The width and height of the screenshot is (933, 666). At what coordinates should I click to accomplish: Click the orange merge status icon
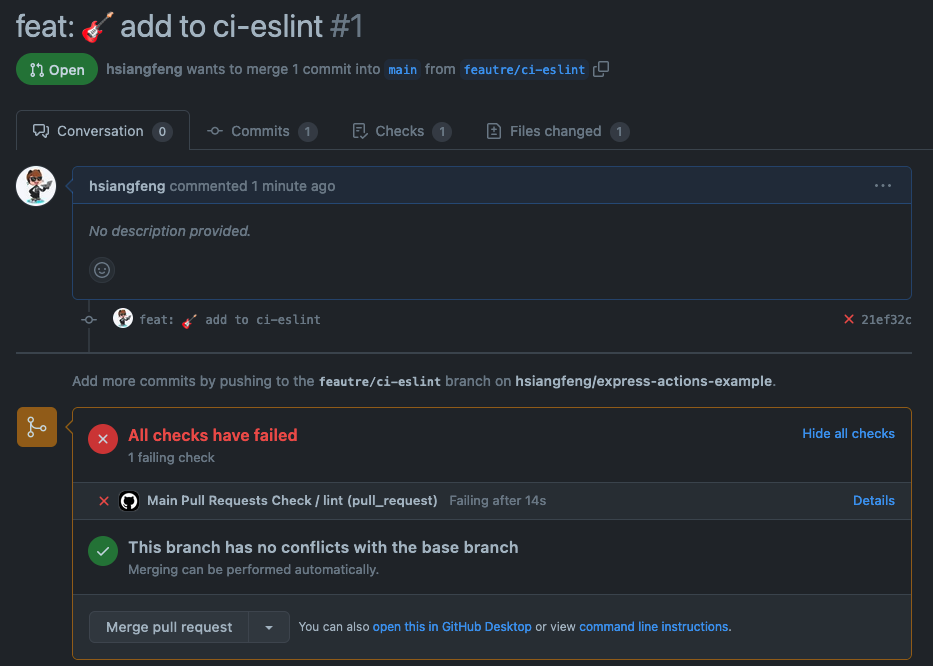pos(36,427)
